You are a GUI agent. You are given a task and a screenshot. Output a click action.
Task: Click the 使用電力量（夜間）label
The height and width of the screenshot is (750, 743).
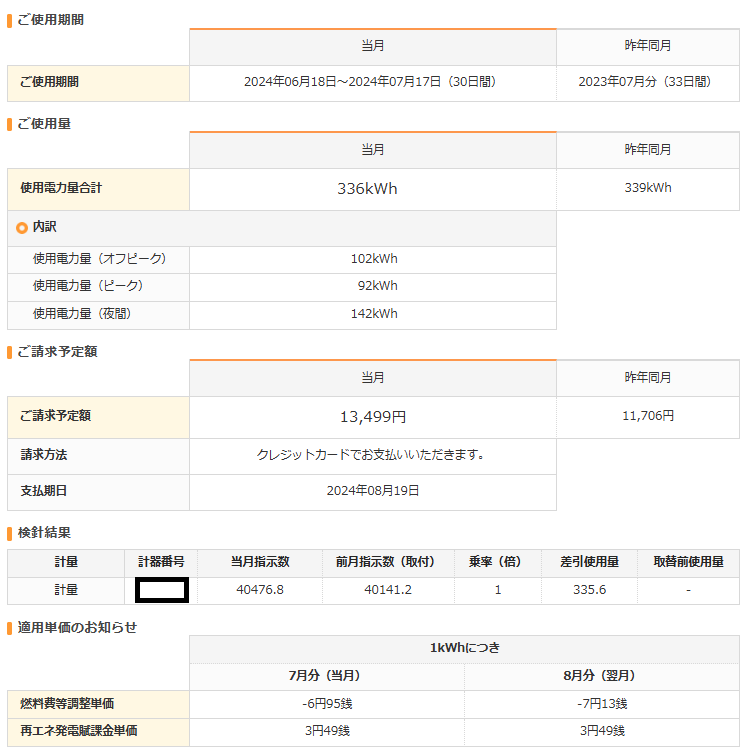[x=82, y=314]
